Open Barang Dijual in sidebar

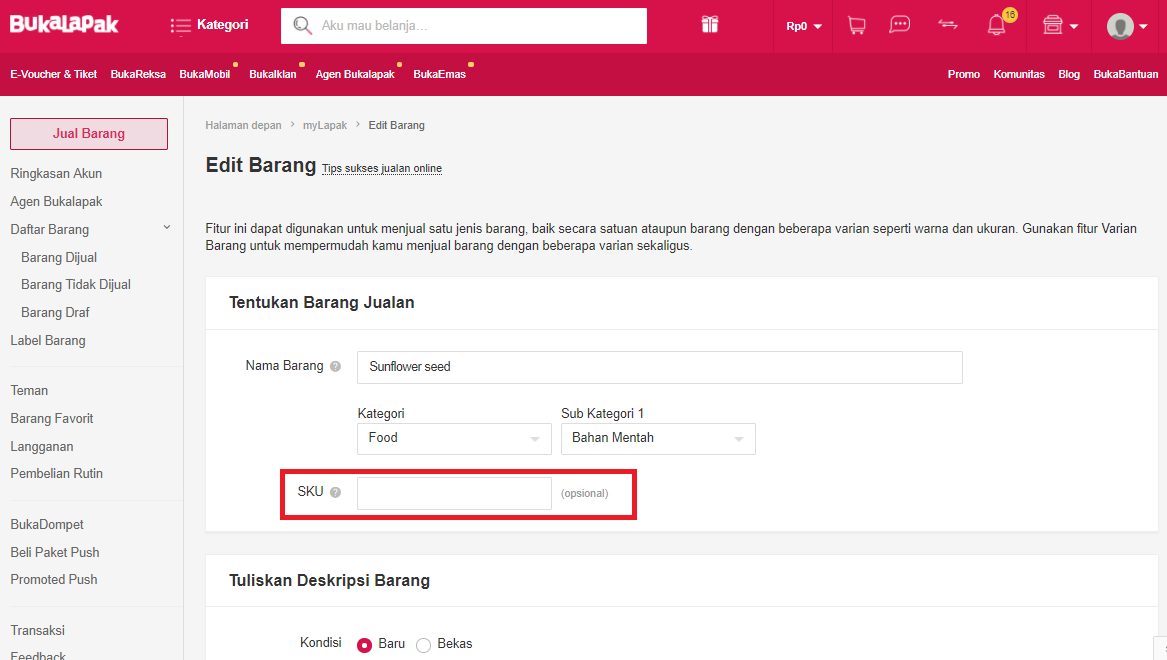tap(59, 257)
